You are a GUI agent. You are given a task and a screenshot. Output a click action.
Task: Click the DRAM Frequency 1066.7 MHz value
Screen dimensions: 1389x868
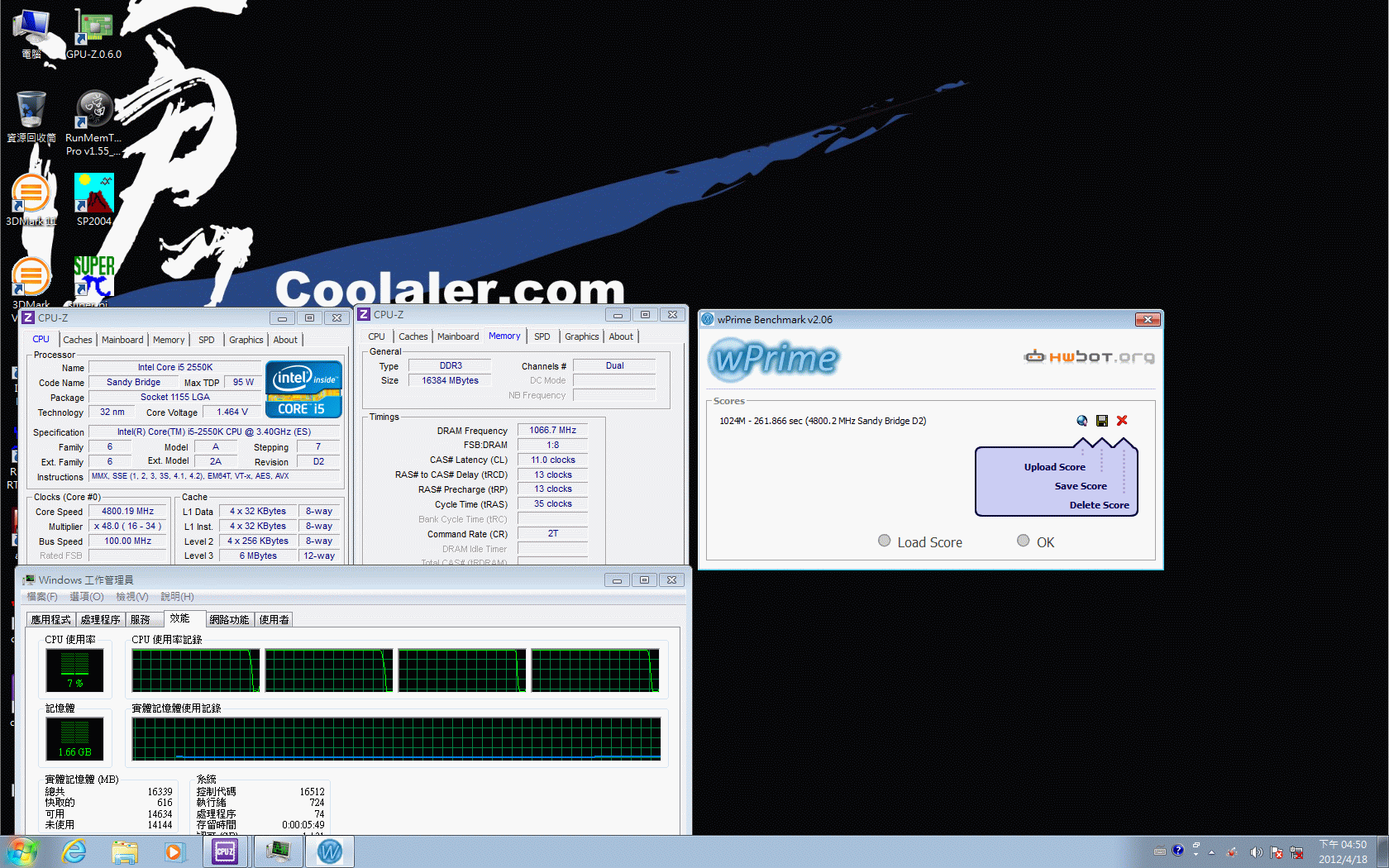[553, 431]
